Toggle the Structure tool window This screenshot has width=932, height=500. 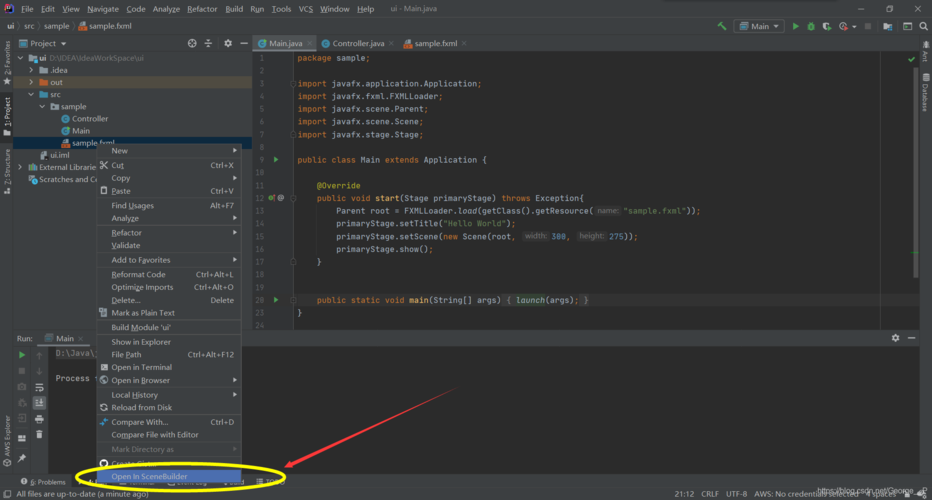point(7,171)
